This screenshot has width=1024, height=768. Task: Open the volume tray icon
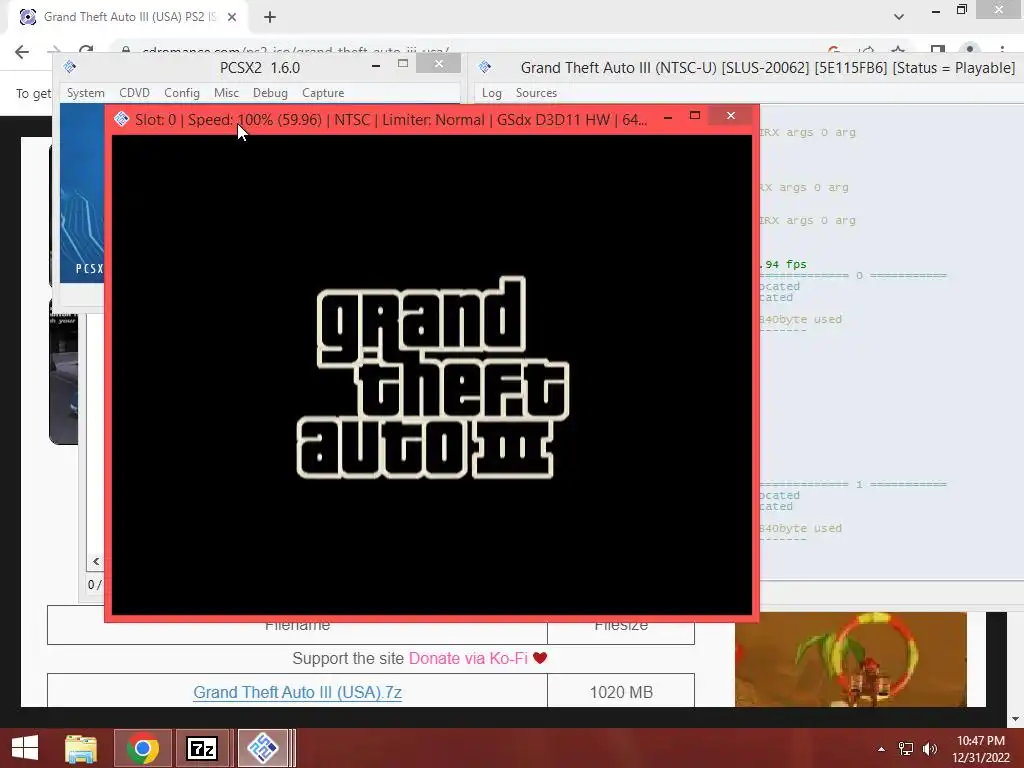click(930, 749)
